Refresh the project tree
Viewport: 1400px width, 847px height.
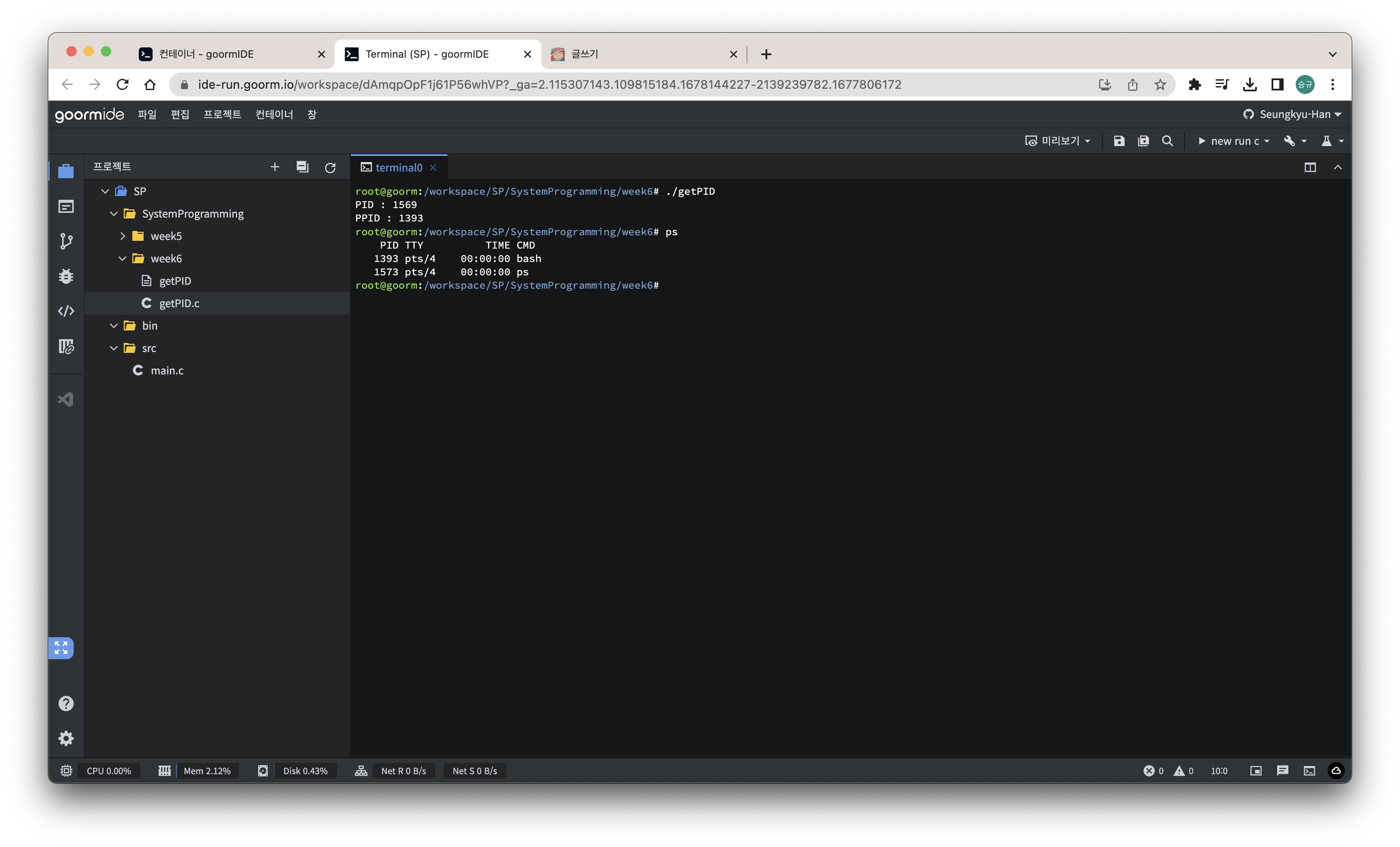330,168
